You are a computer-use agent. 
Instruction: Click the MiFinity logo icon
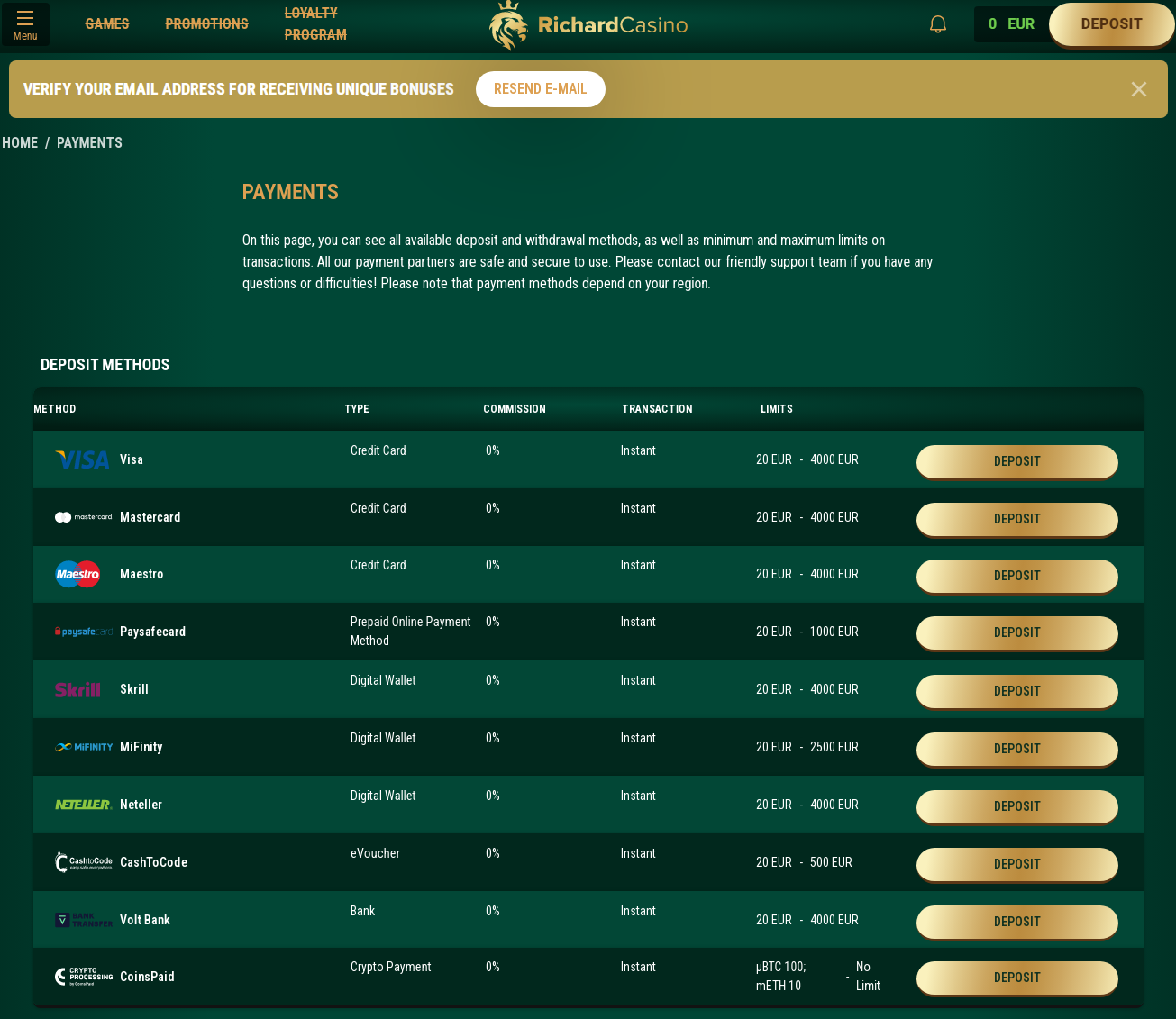[x=83, y=747]
